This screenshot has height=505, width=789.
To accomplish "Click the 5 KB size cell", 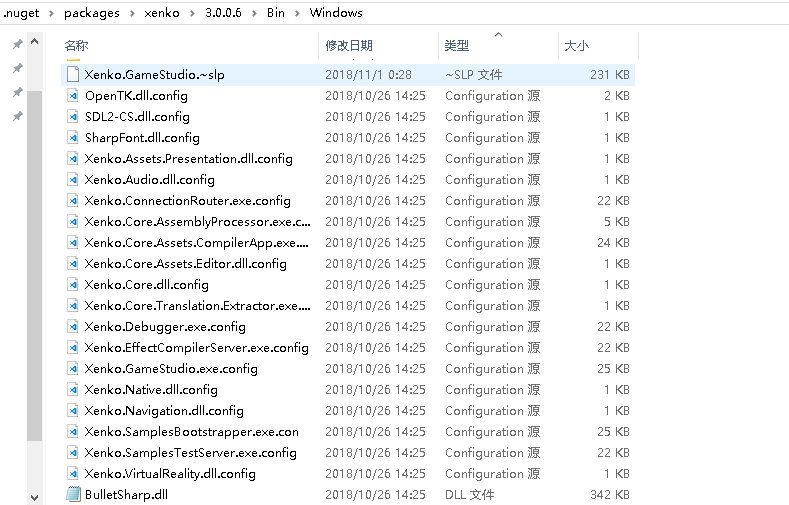I will coord(617,222).
